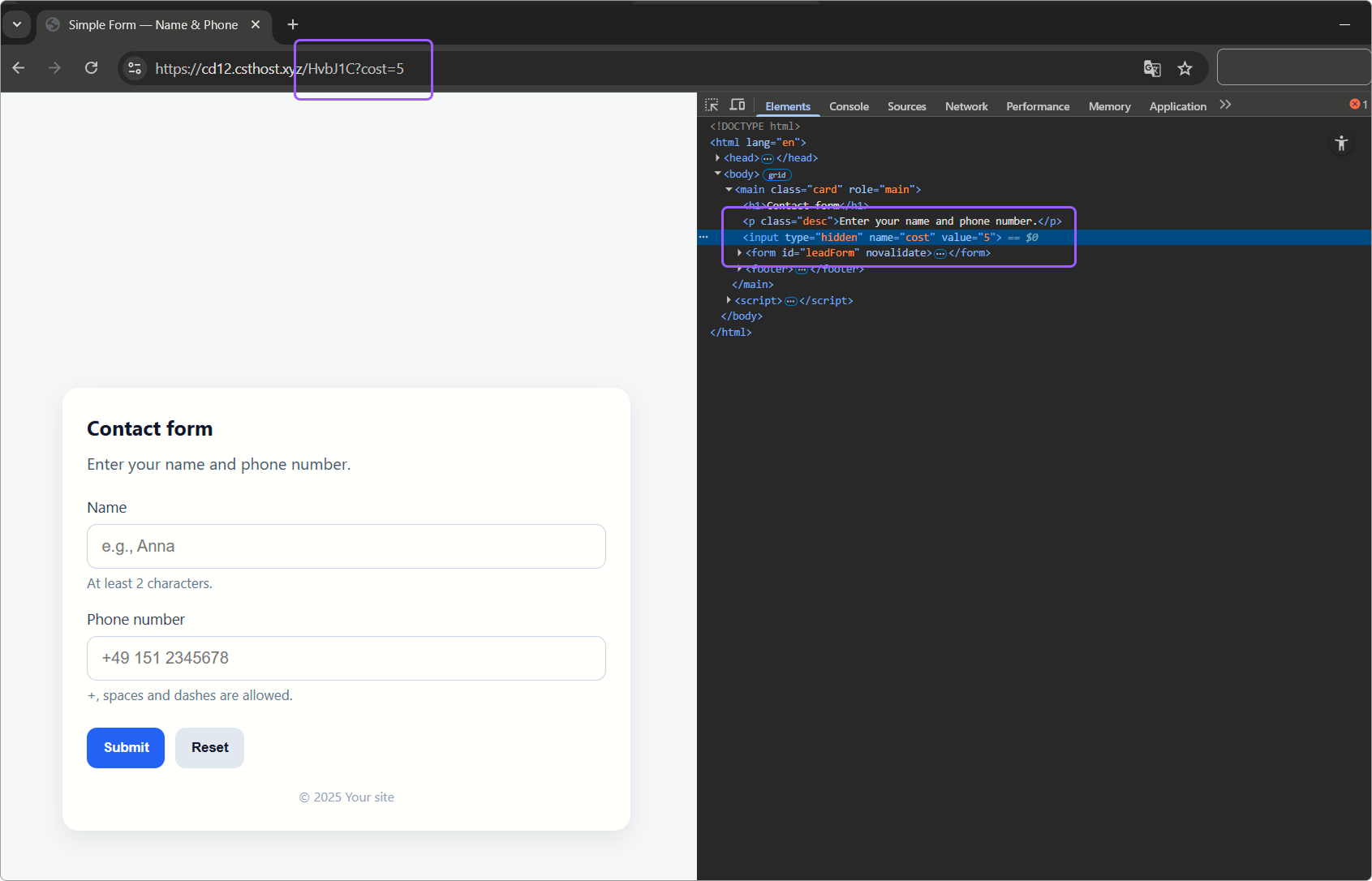The width and height of the screenshot is (1372, 881).
Task: Switch to the Elements tab
Action: (788, 106)
